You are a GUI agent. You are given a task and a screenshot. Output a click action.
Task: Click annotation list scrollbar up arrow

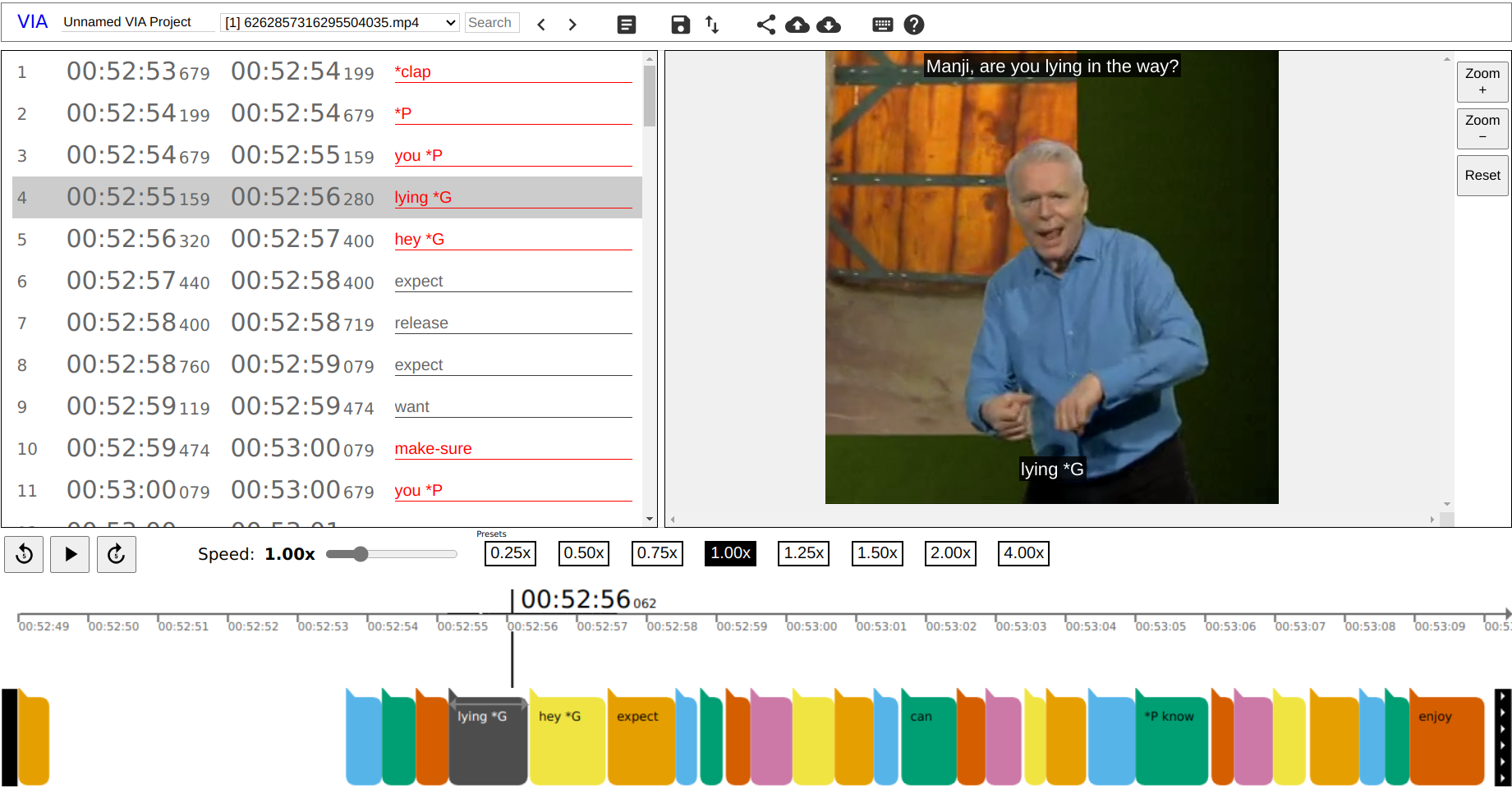pyautogui.click(x=650, y=59)
